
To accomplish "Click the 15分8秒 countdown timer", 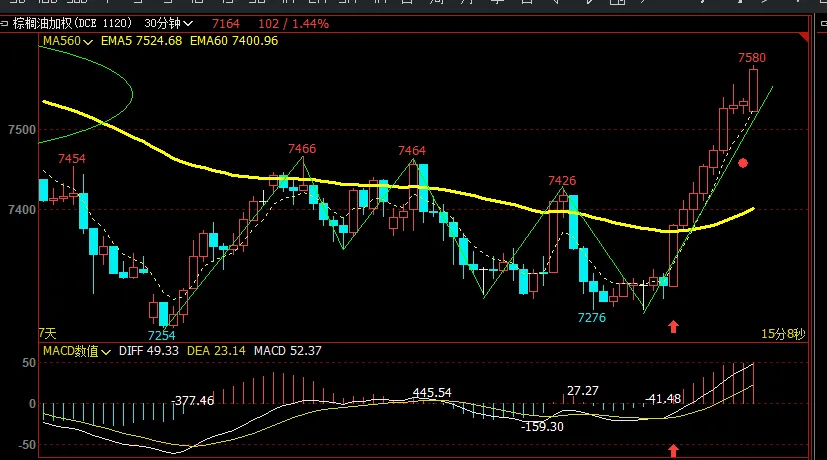I will pos(783,334).
